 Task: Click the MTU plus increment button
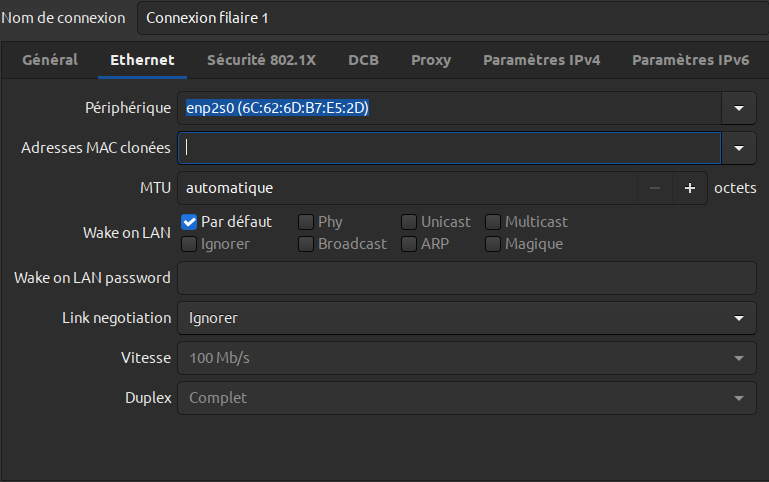tap(689, 188)
